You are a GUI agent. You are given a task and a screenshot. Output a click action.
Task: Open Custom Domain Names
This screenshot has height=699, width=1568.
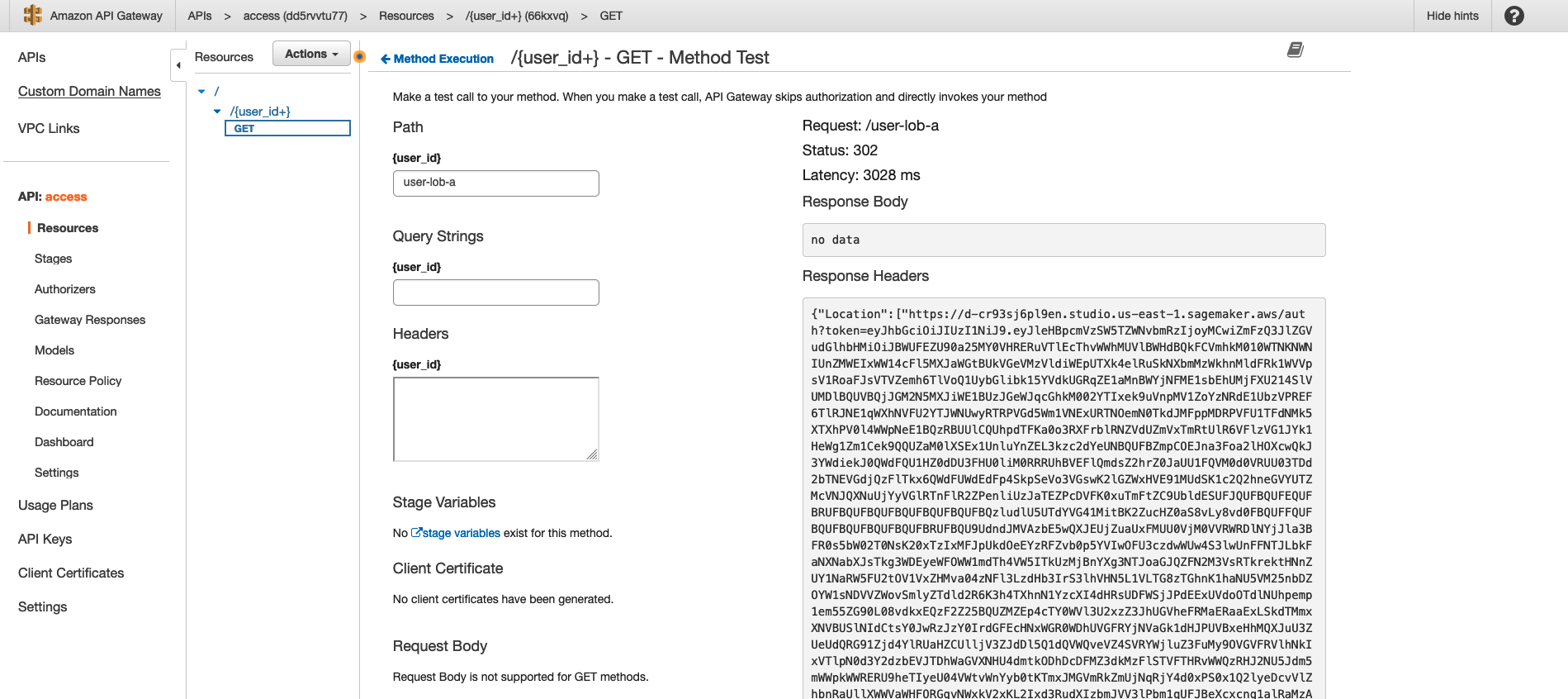pos(89,91)
